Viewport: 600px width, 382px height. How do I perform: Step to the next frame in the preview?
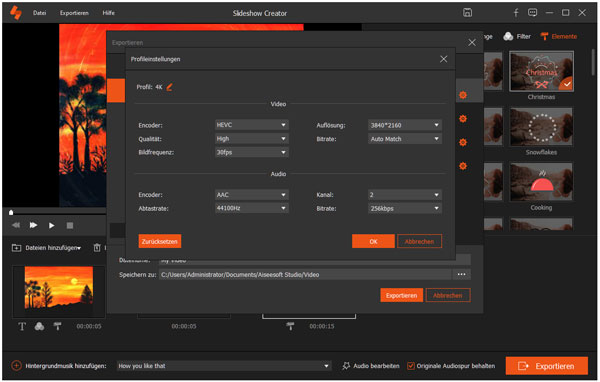point(33,225)
